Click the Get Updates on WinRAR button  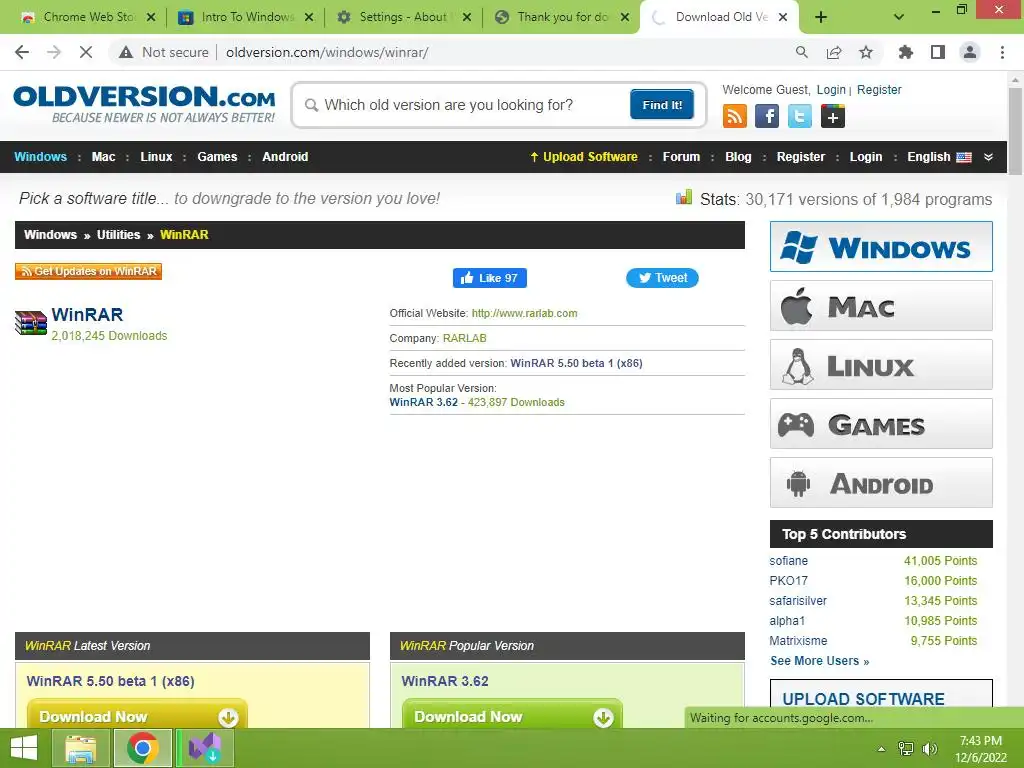88,271
